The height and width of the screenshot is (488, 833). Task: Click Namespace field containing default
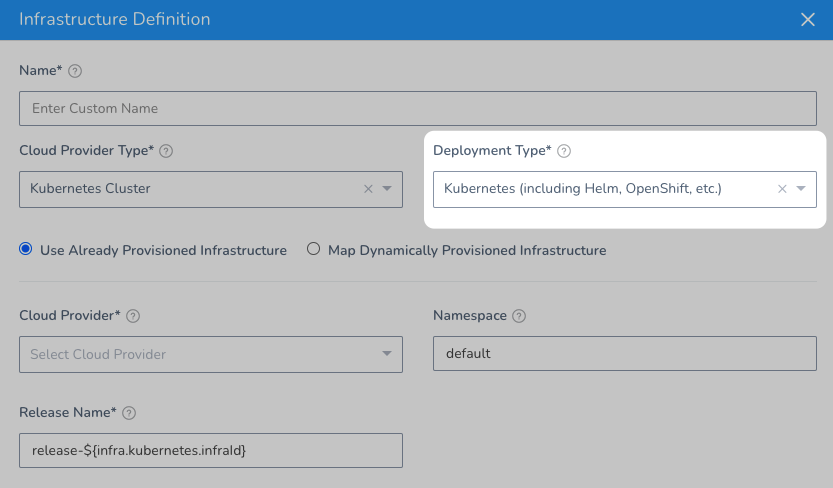click(x=625, y=354)
